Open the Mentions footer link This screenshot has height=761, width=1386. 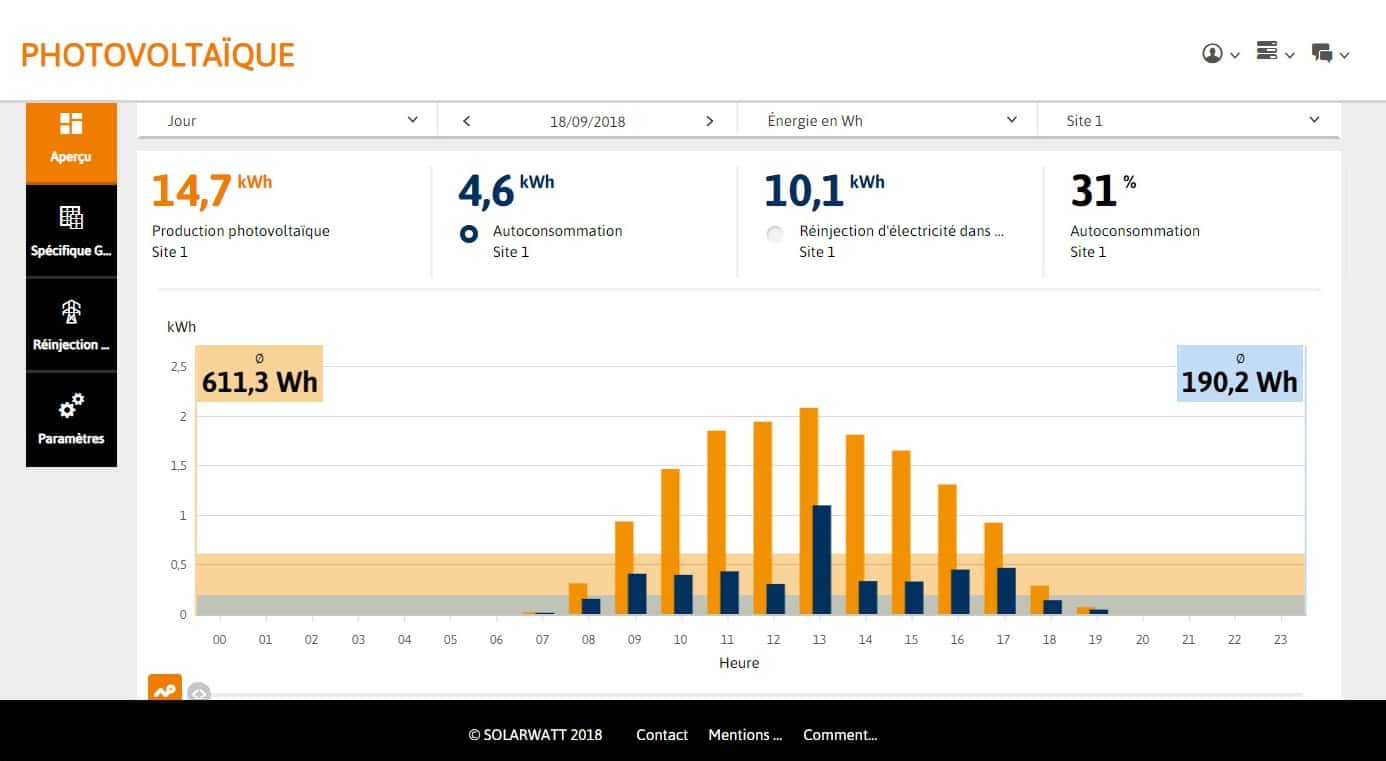pyautogui.click(x=745, y=735)
